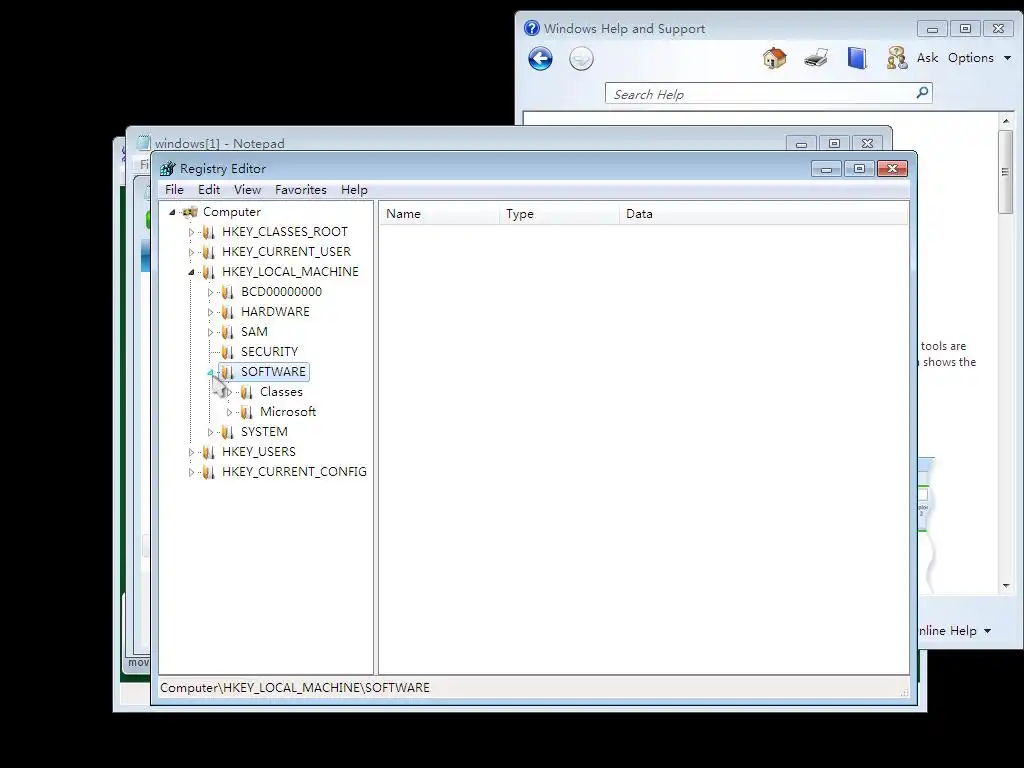Image resolution: width=1024 pixels, height=768 pixels.
Task: Click Windows Help scrollbar down arrow
Action: click(x=1006, y=586)
